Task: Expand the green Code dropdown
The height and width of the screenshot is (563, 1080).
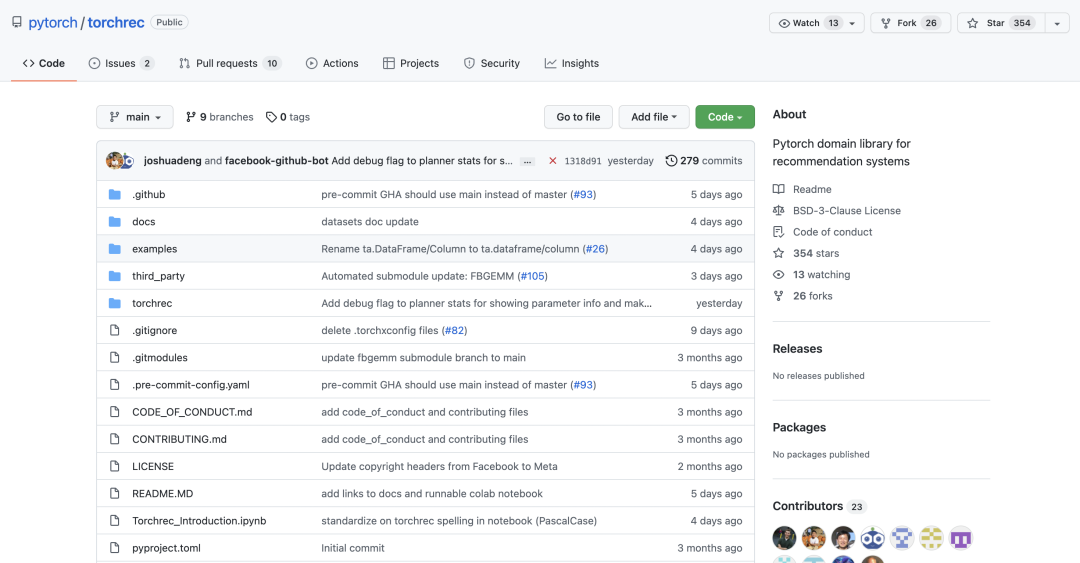Action: click(x=725, y=117)
